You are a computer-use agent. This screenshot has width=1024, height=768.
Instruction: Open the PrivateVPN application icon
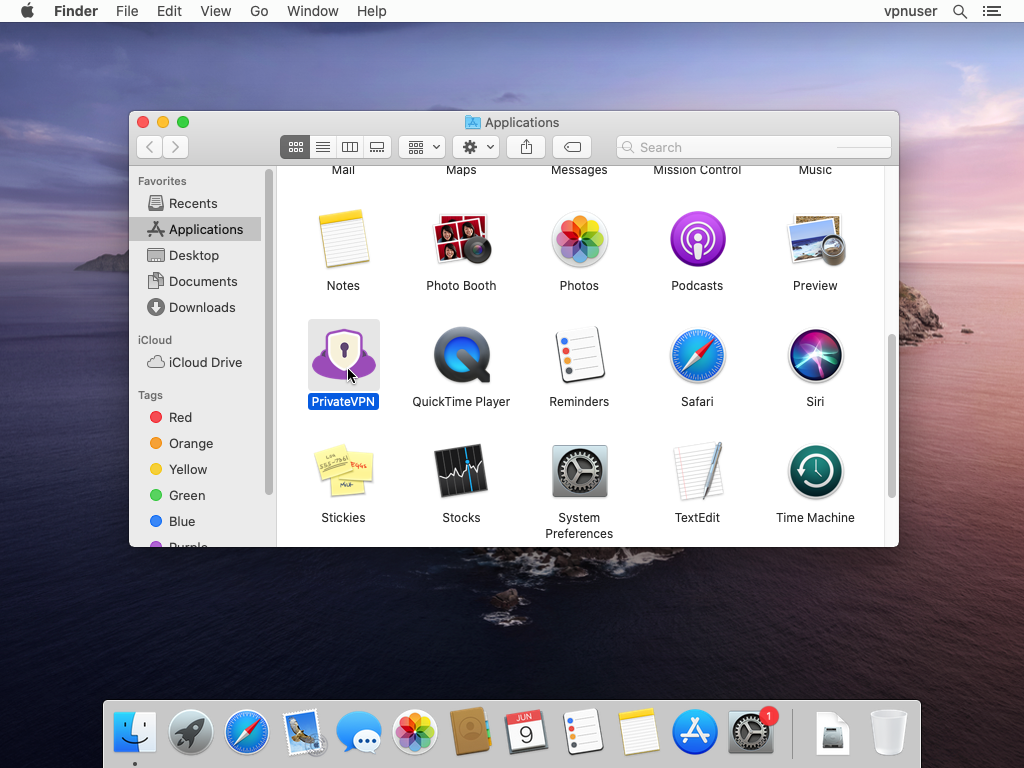point(343,356)
